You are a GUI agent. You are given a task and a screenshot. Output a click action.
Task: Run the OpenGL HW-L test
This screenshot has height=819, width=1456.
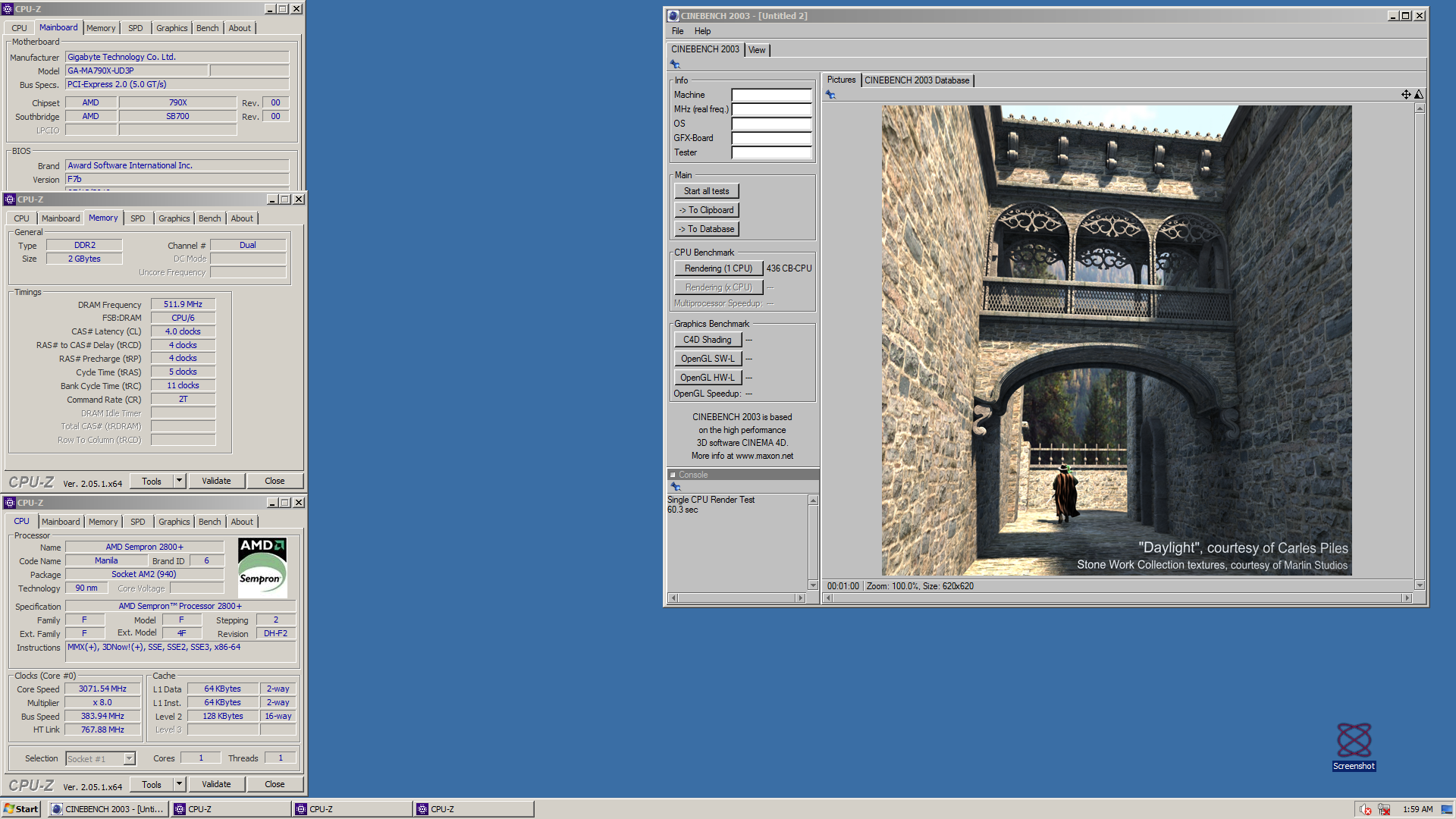[x=708, y=378]
